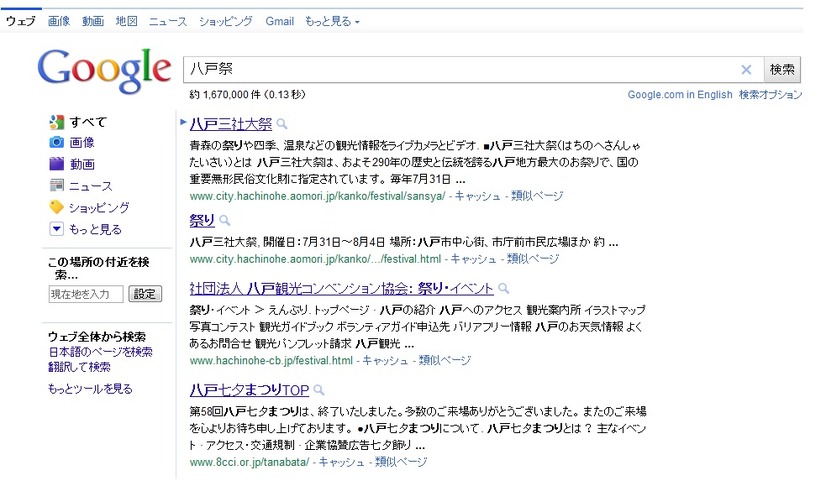Select 動画 filter text in left sidebar
The width and height of the screenshot is (826, 486).
(82, 164)
